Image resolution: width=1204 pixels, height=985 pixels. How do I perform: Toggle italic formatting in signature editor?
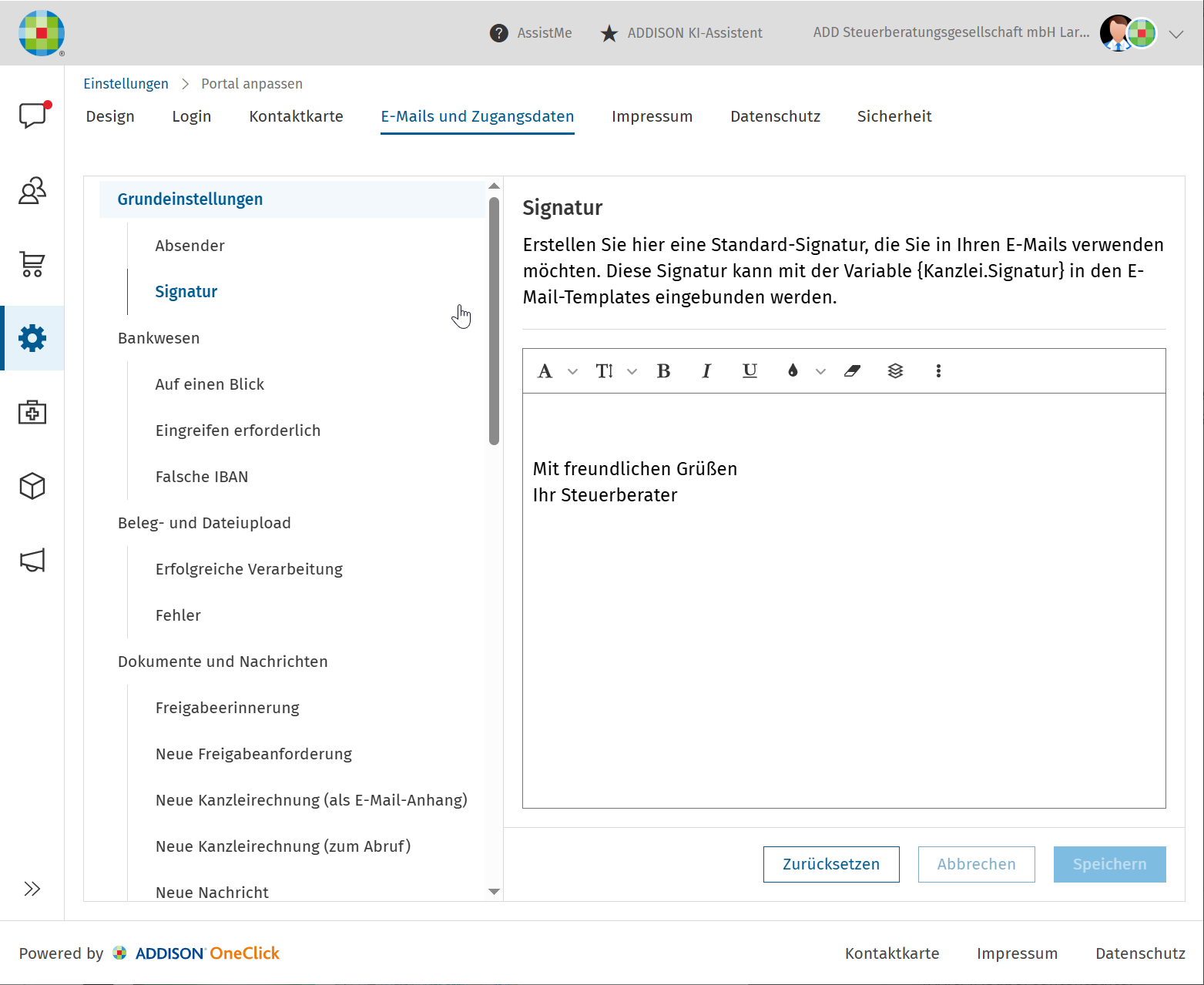point(706,371)
